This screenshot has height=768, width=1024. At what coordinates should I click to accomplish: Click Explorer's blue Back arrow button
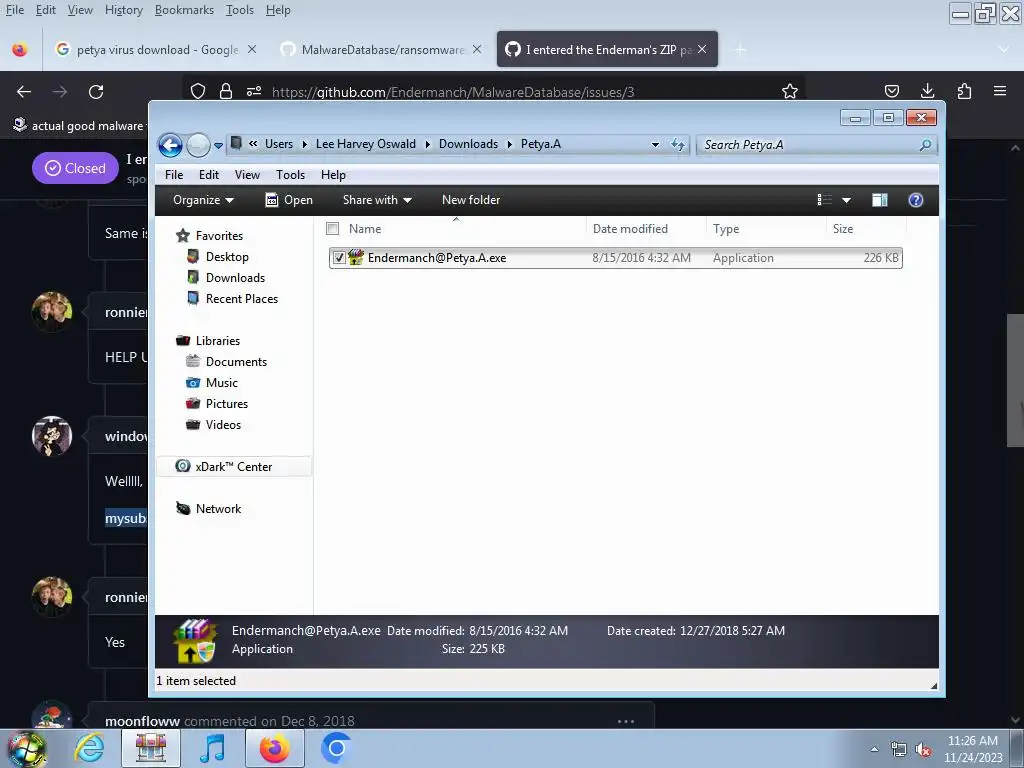click(170, 145)
